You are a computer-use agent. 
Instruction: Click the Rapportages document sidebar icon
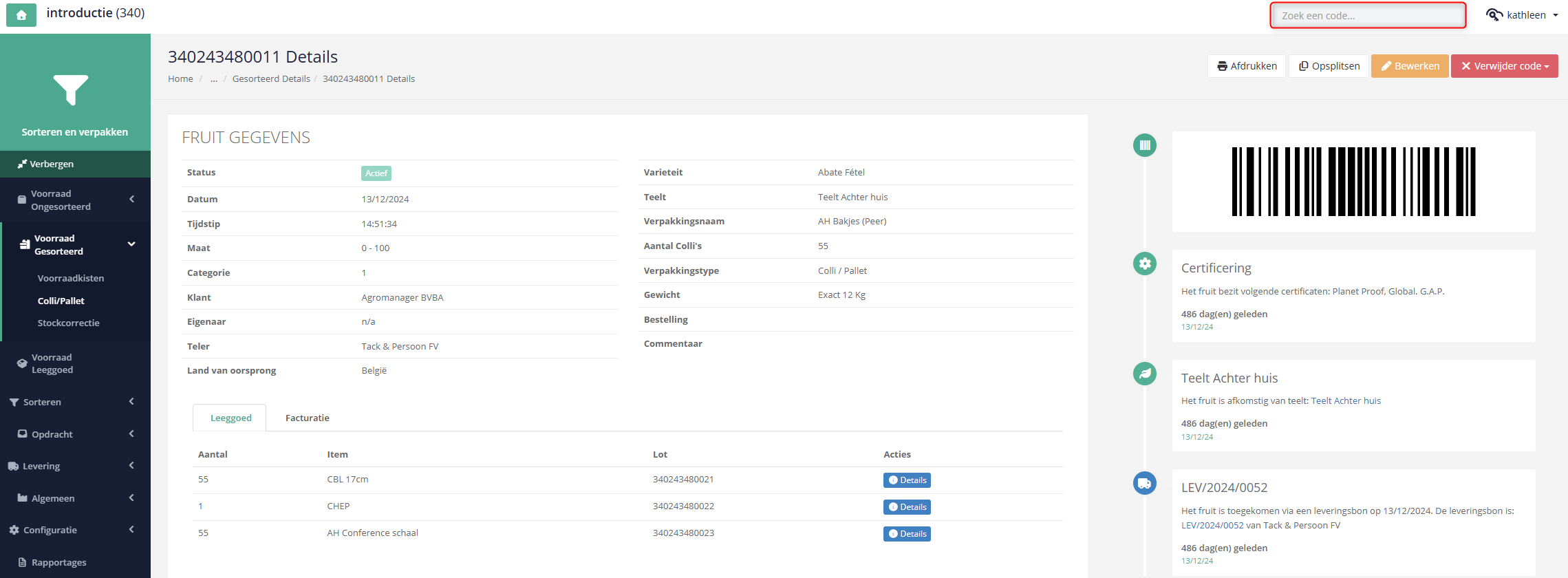(23, 562)
